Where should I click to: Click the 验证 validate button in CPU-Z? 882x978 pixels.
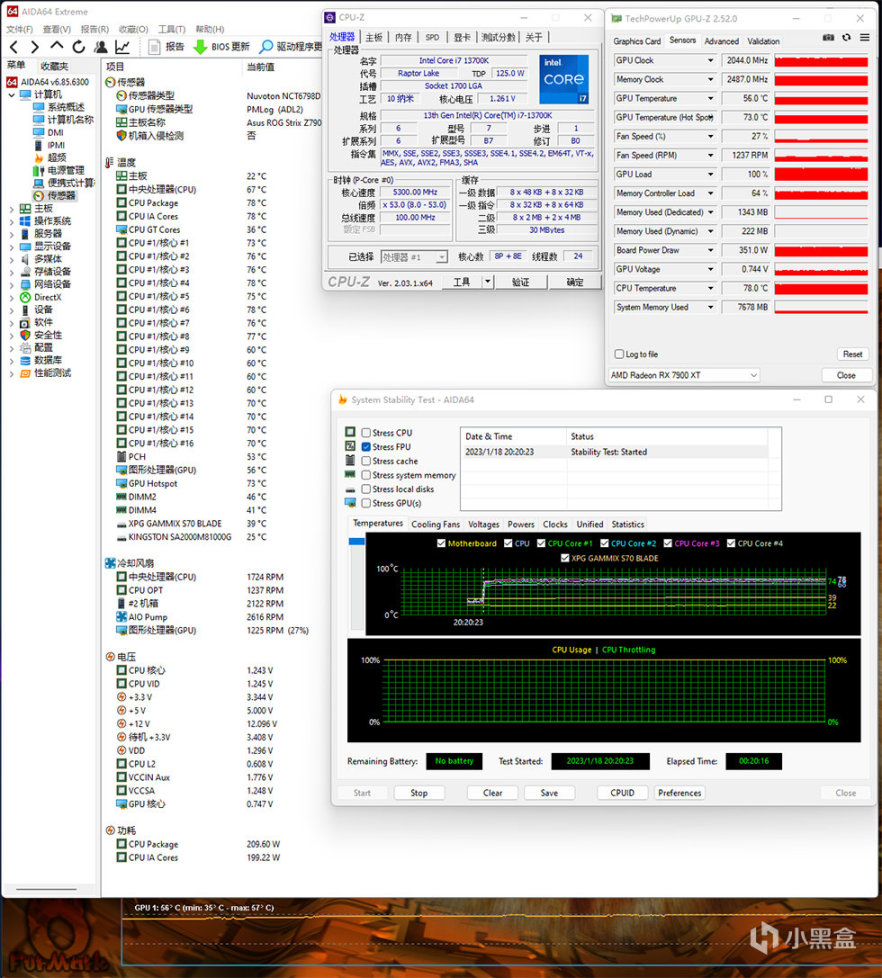point(521,282)
